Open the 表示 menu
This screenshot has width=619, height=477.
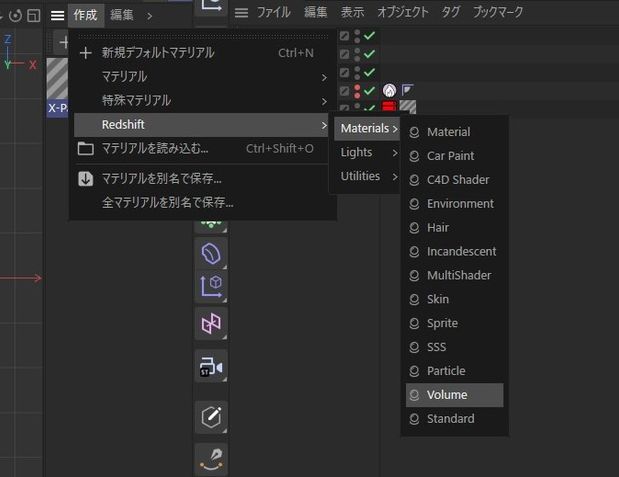pos(352,12)
